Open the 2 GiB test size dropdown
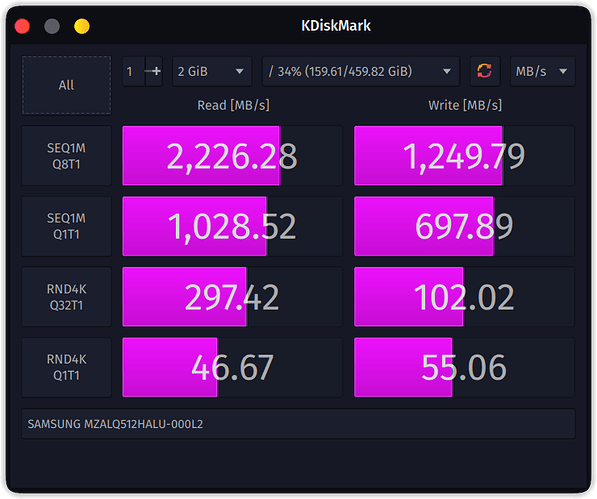The image size is (597, 499). [x=212, y=71]
